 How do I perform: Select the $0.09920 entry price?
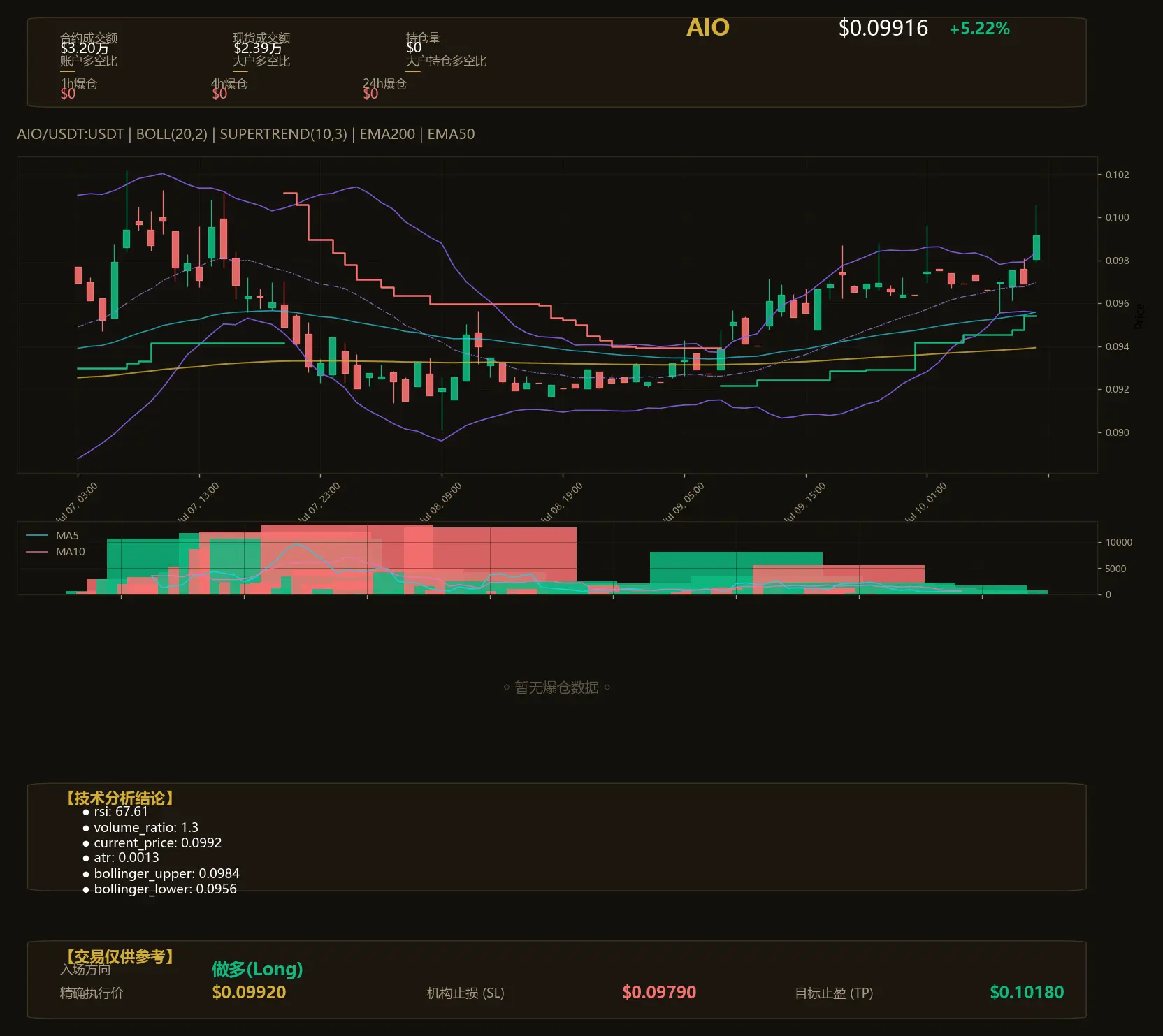tap(249, 992)
